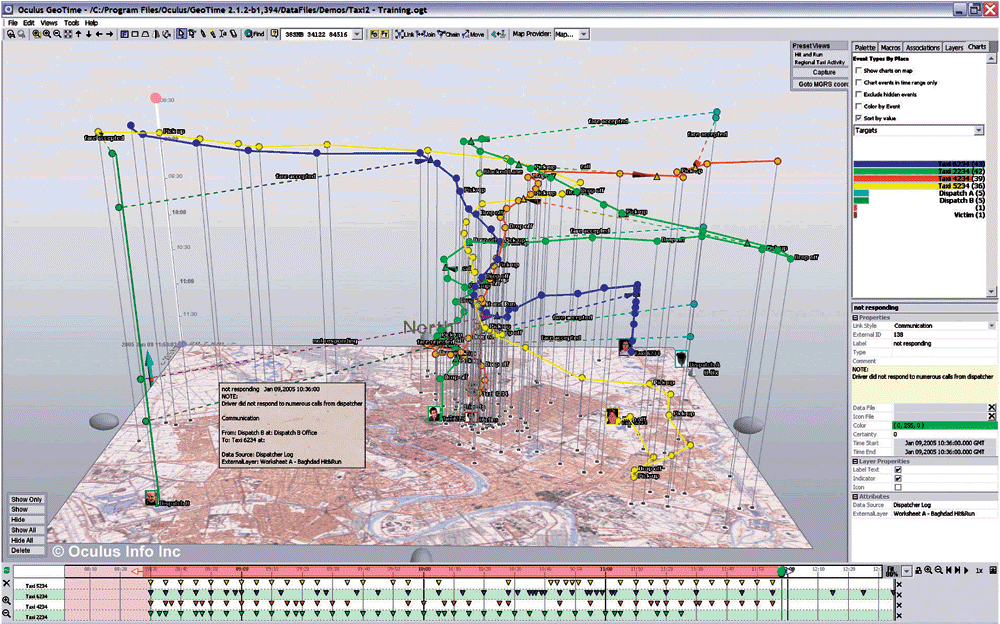This screenshot has width=1000, height=624.
Task: Click timeline options icon at far right
Action: 992,570
